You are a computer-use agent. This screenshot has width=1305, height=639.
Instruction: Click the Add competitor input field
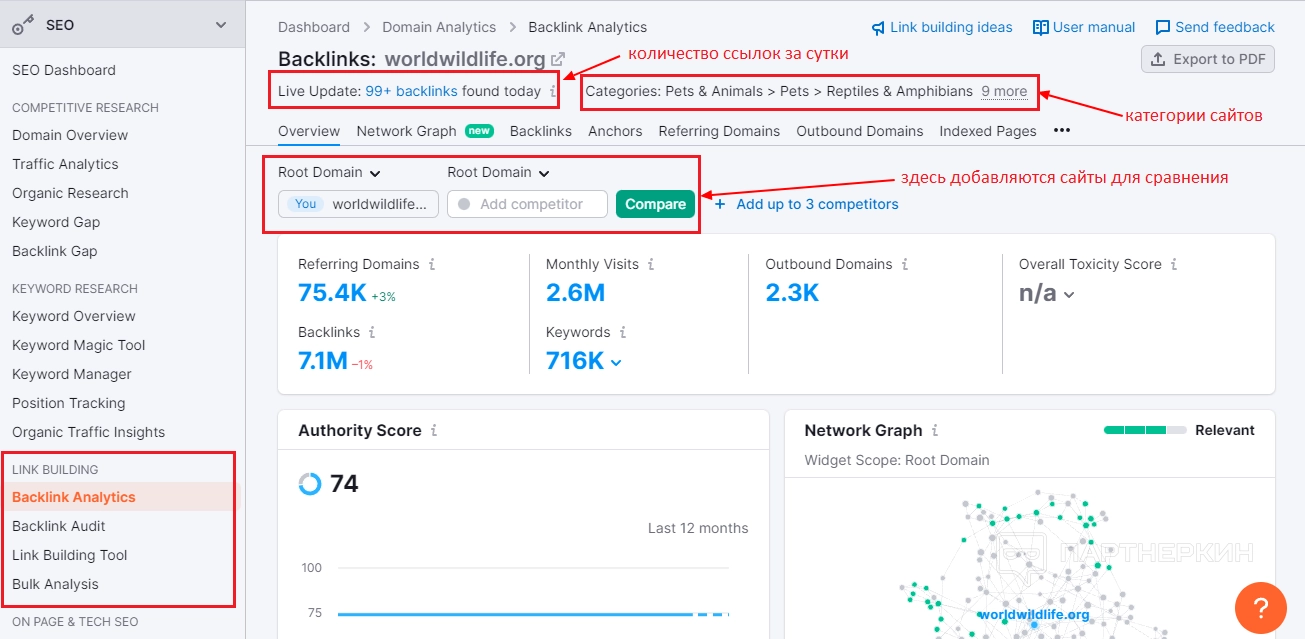click(x=527, y=204)
